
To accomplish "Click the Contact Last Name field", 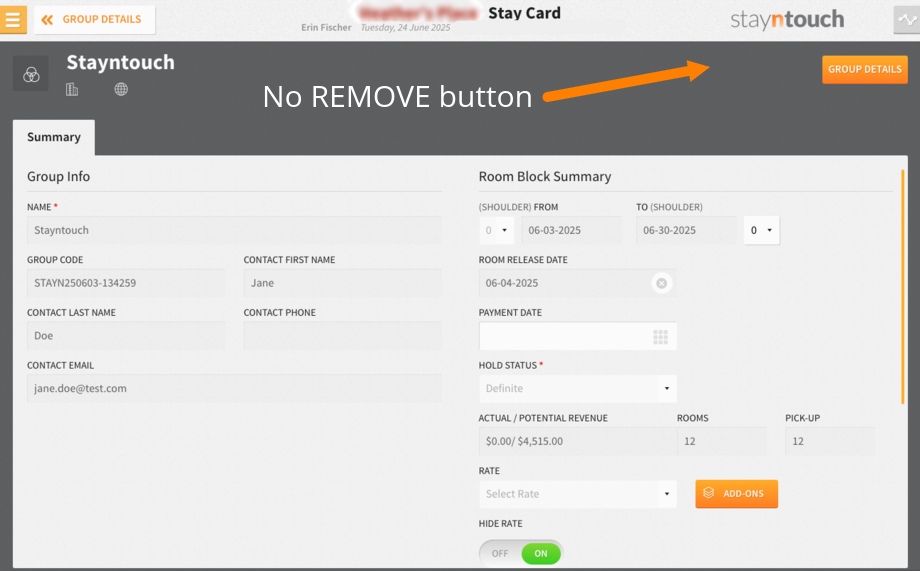I will coord(126,336).
